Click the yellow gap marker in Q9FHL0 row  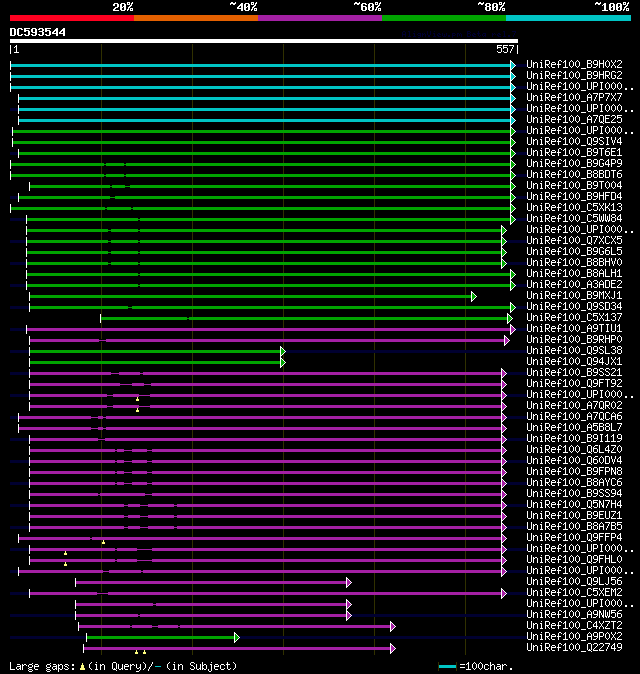click(65, 564)
